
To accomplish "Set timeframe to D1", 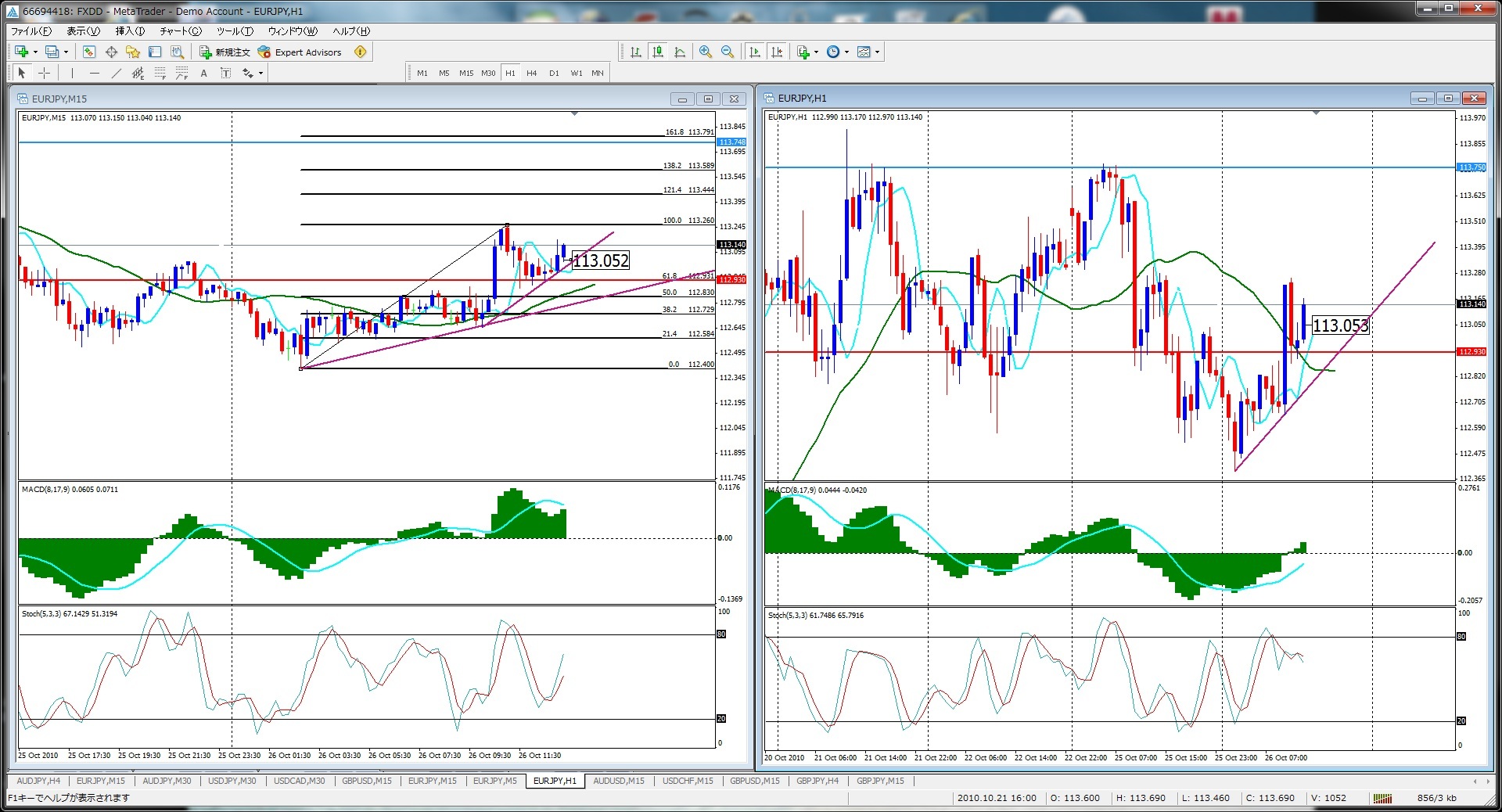I will [x=554, y=73].
